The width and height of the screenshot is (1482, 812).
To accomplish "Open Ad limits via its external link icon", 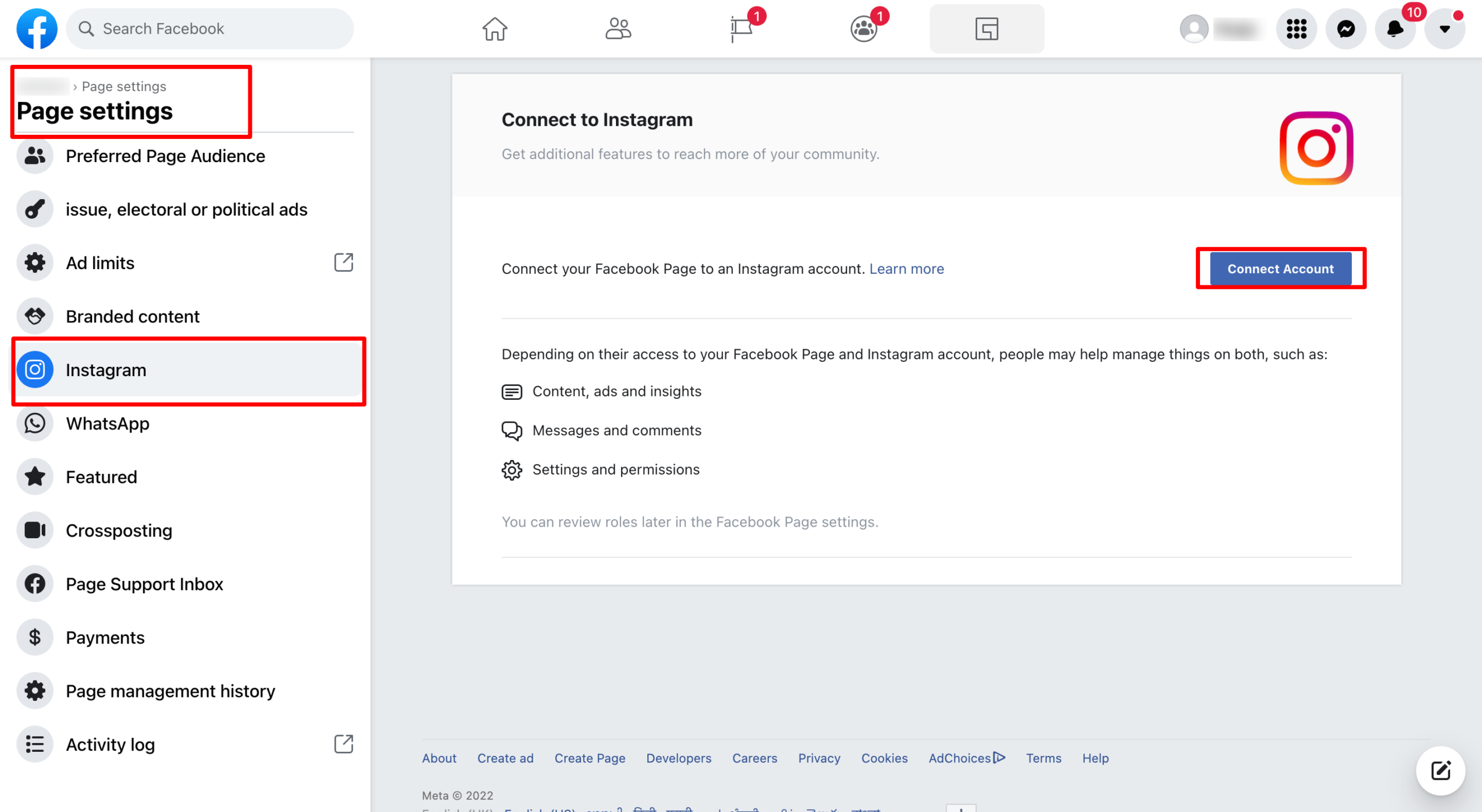I will click(343, 263).
